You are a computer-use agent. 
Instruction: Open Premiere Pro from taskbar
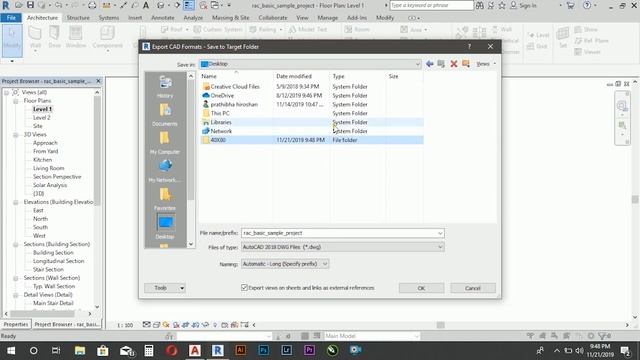coord(309,351)
